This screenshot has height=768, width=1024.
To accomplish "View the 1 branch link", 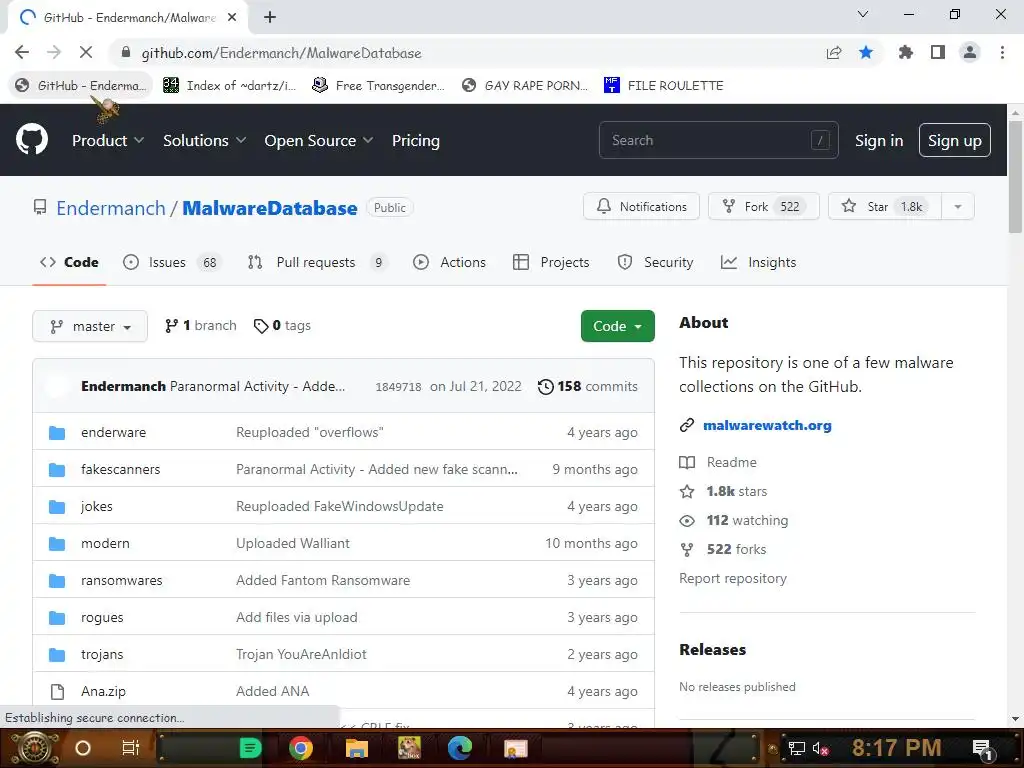I will click(200, 325).
